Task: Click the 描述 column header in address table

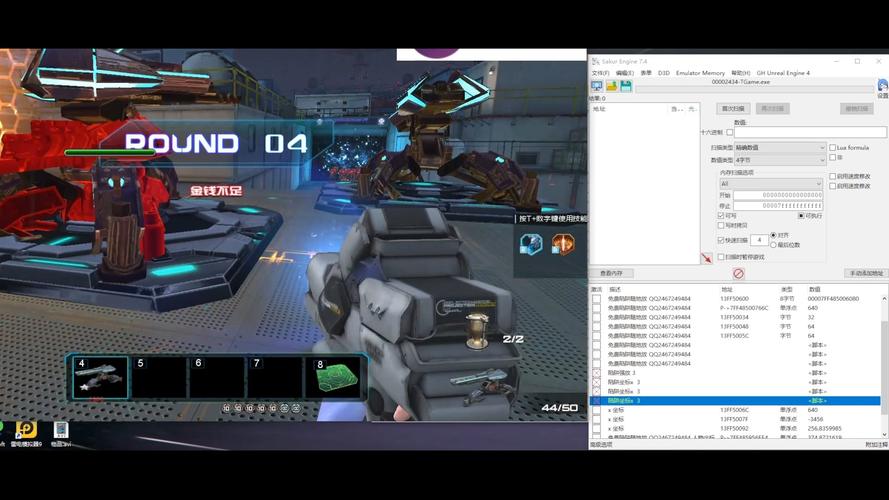Action: click(615, 289)
